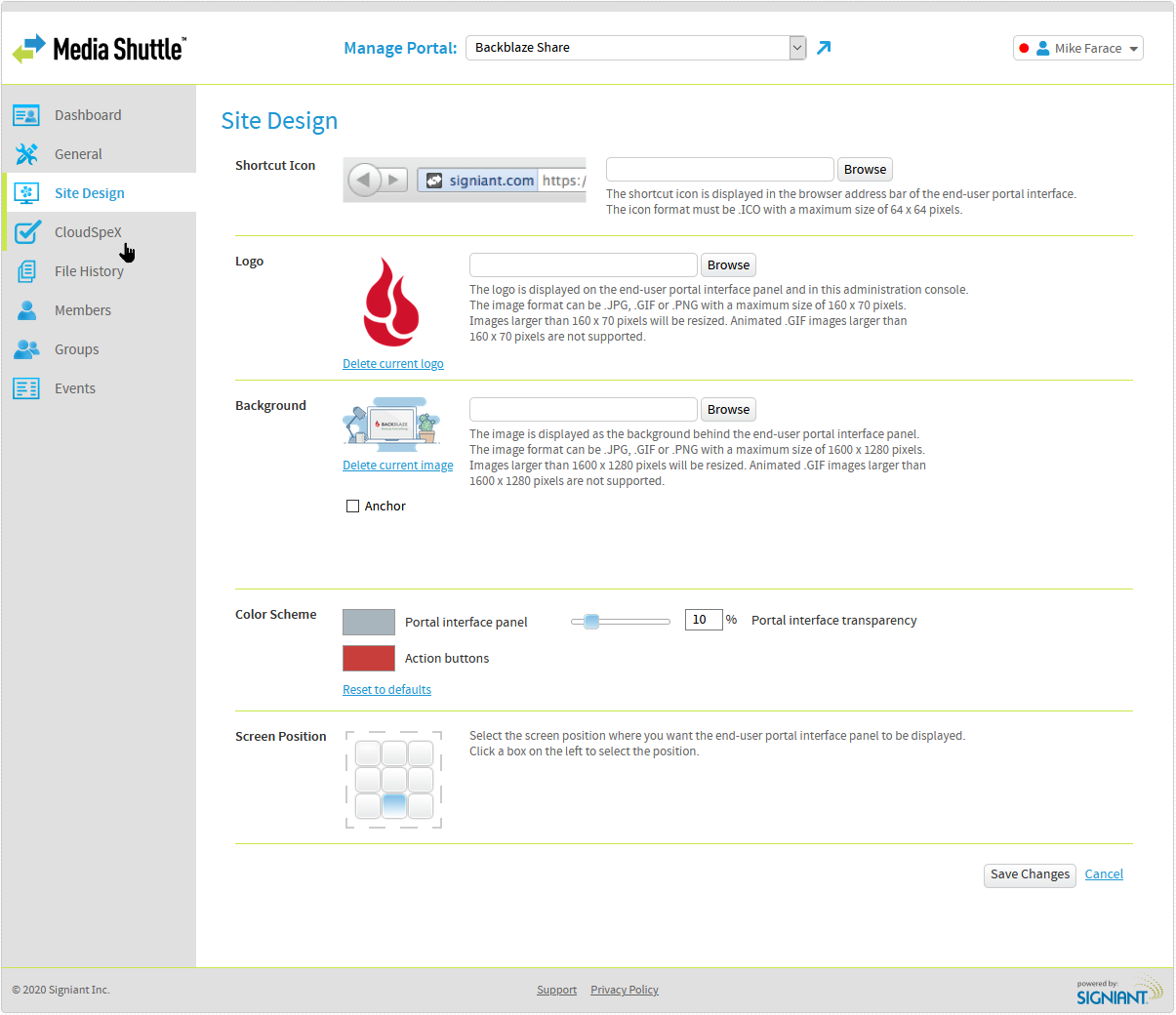Click the Groups people icon
This screenshot has width=1176, height=1015.
coord(27,349)
